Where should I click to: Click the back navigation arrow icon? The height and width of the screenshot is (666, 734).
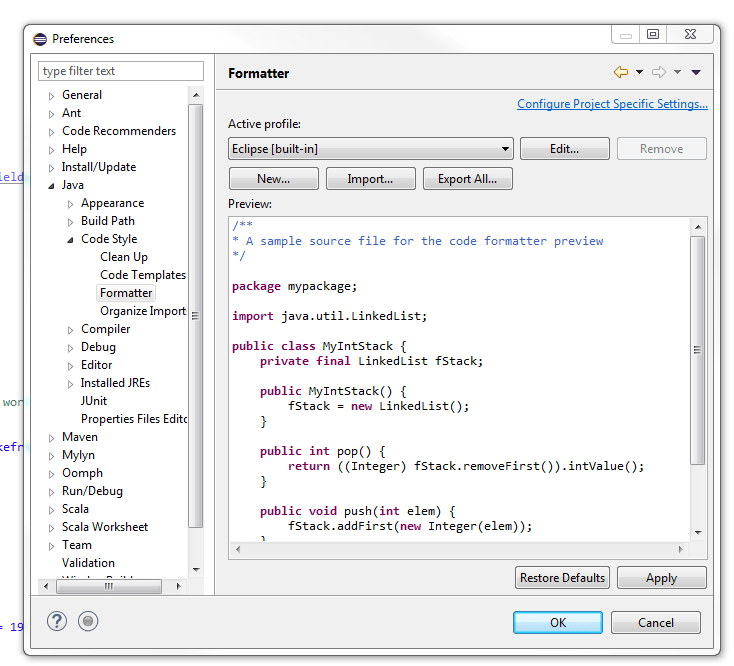point(620,72)
